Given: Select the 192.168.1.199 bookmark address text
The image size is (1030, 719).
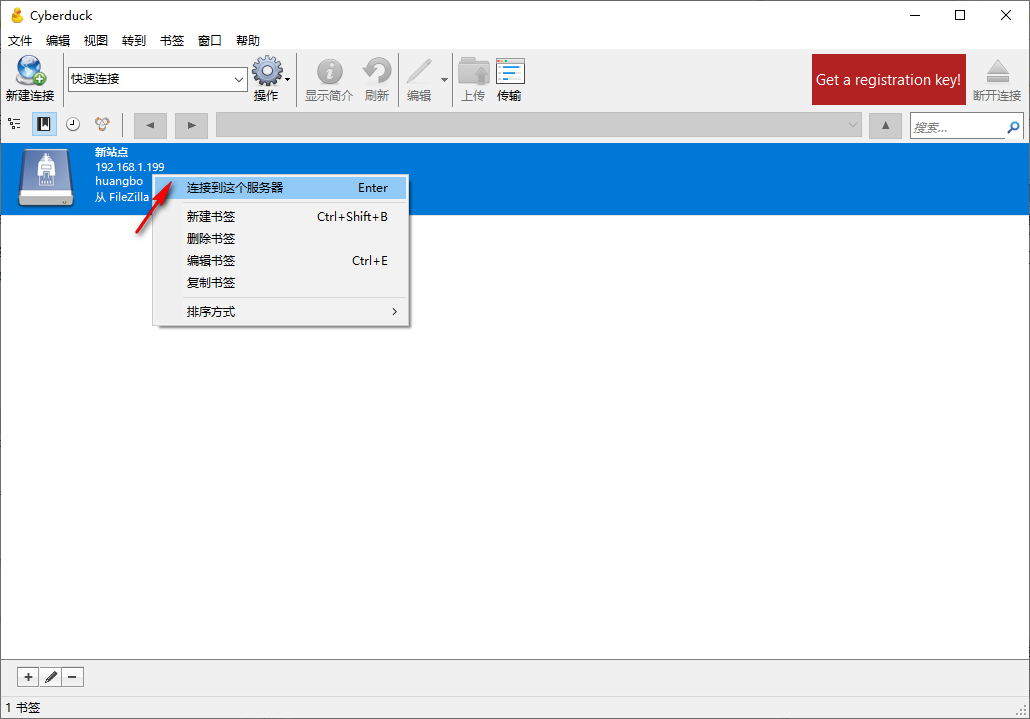Looking at the screenshot, I should [129, 167].
